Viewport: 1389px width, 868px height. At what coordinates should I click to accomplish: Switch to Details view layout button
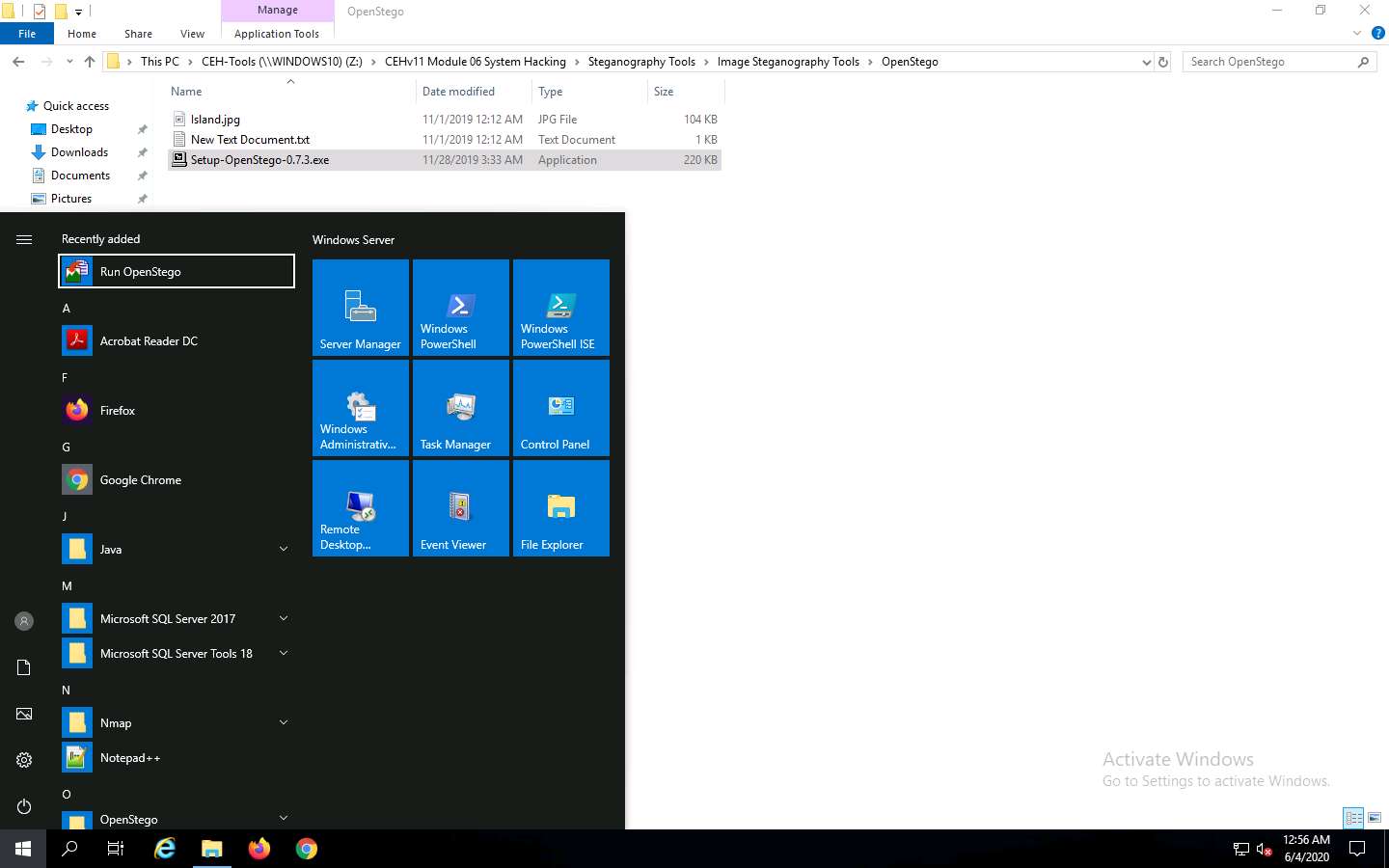(1353, 818)
